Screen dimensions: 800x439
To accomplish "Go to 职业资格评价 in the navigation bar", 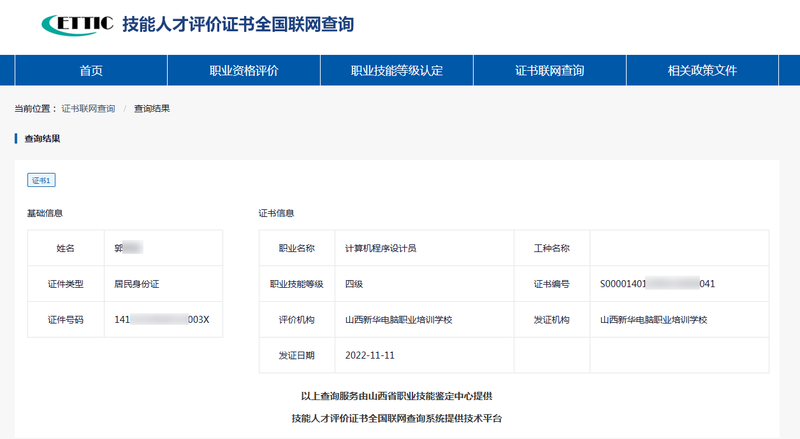I will 243,71.
